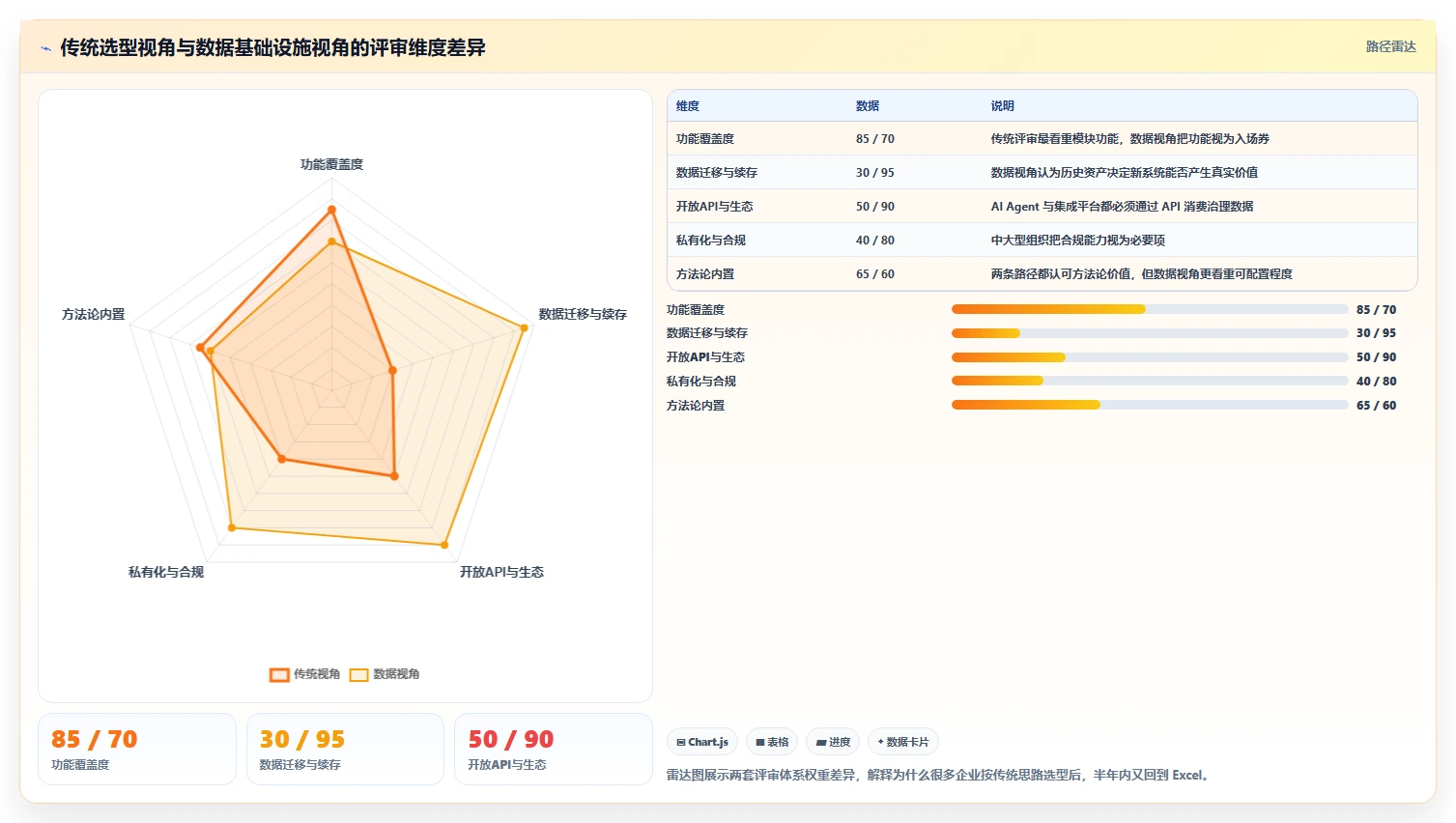Viewport: 1456px width, 823px height.
Task: Click the 功能覆盖度 progress bar
Action: pos(1150,309)
